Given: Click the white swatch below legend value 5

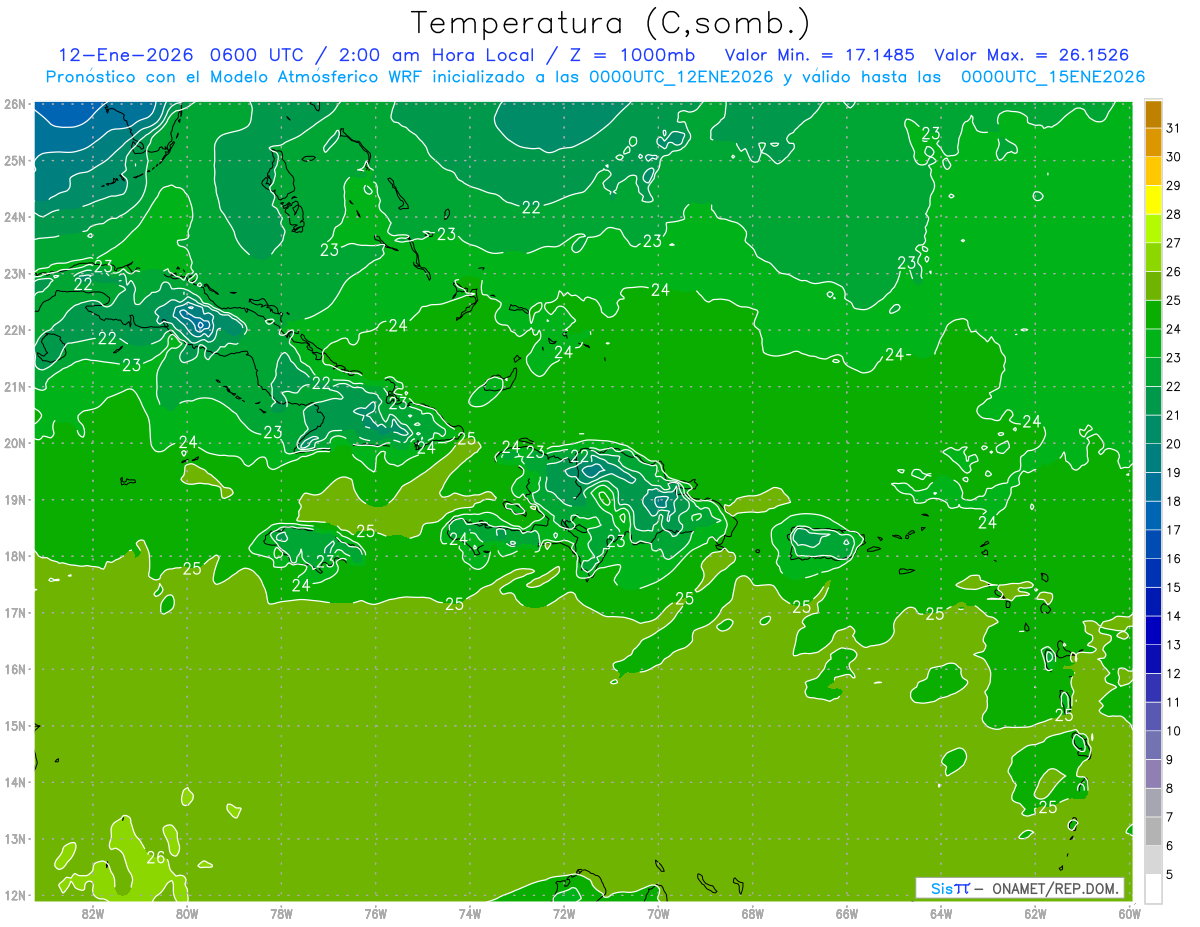Looking at the screenshot, I should 1153,888.
